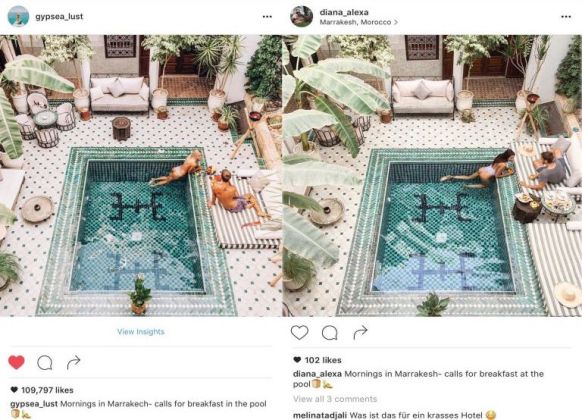Share the gypsea_lust post via arrow icon
This screenshot has width=582, height=420.
click(x=73, y=362)
